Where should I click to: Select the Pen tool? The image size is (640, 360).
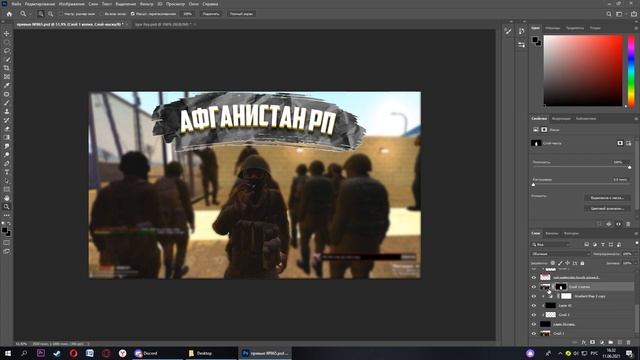click(7, 163)
